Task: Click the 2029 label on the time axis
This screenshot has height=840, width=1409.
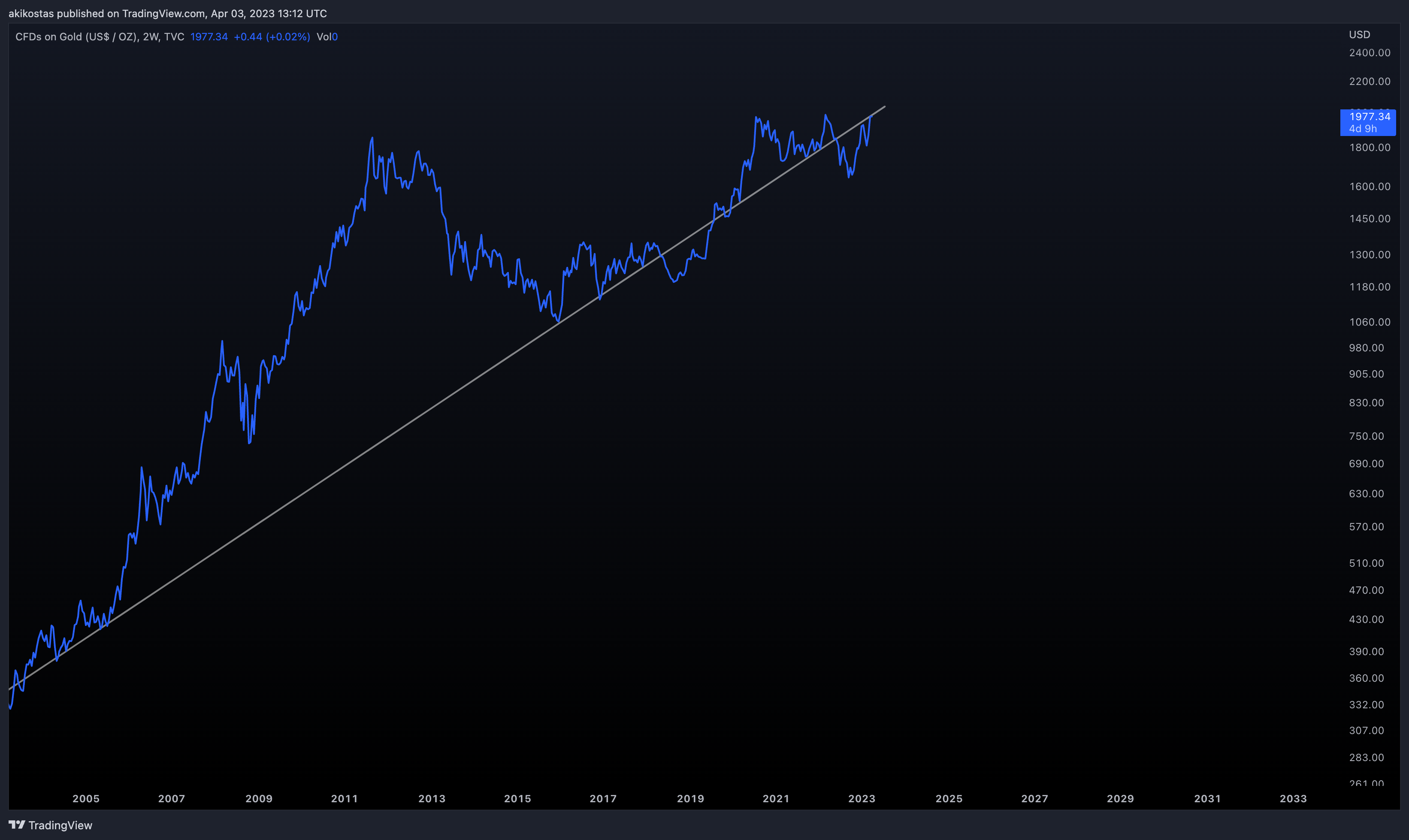Action: [x=1120, y=799]
